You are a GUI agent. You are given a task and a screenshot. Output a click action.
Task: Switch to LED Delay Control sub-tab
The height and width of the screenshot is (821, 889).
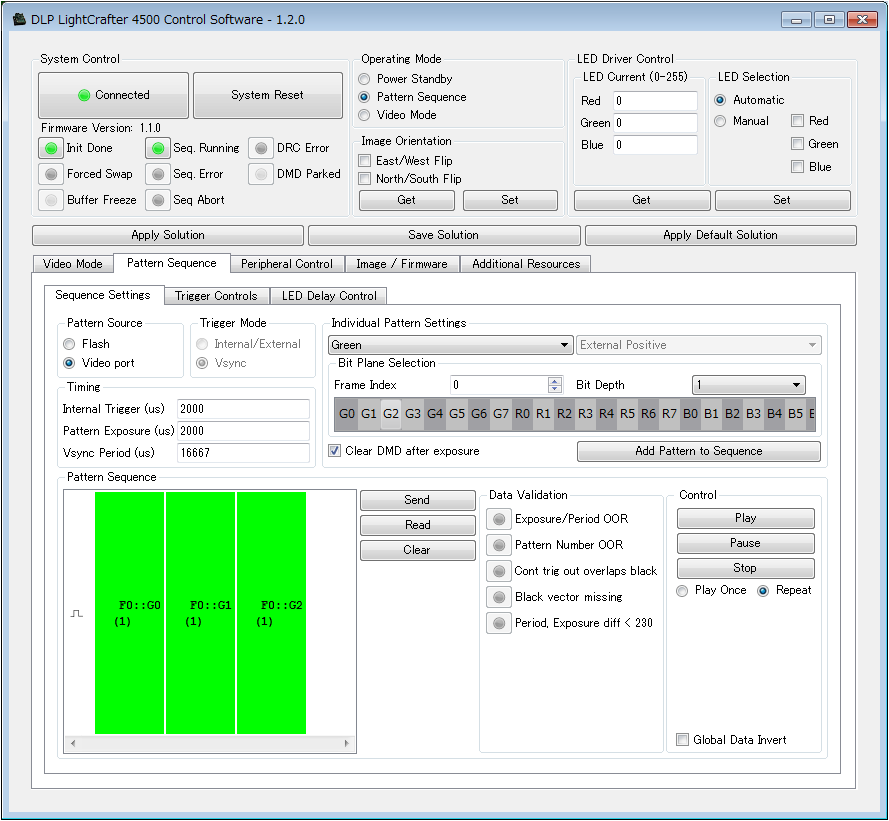click(x=329, y=296)
